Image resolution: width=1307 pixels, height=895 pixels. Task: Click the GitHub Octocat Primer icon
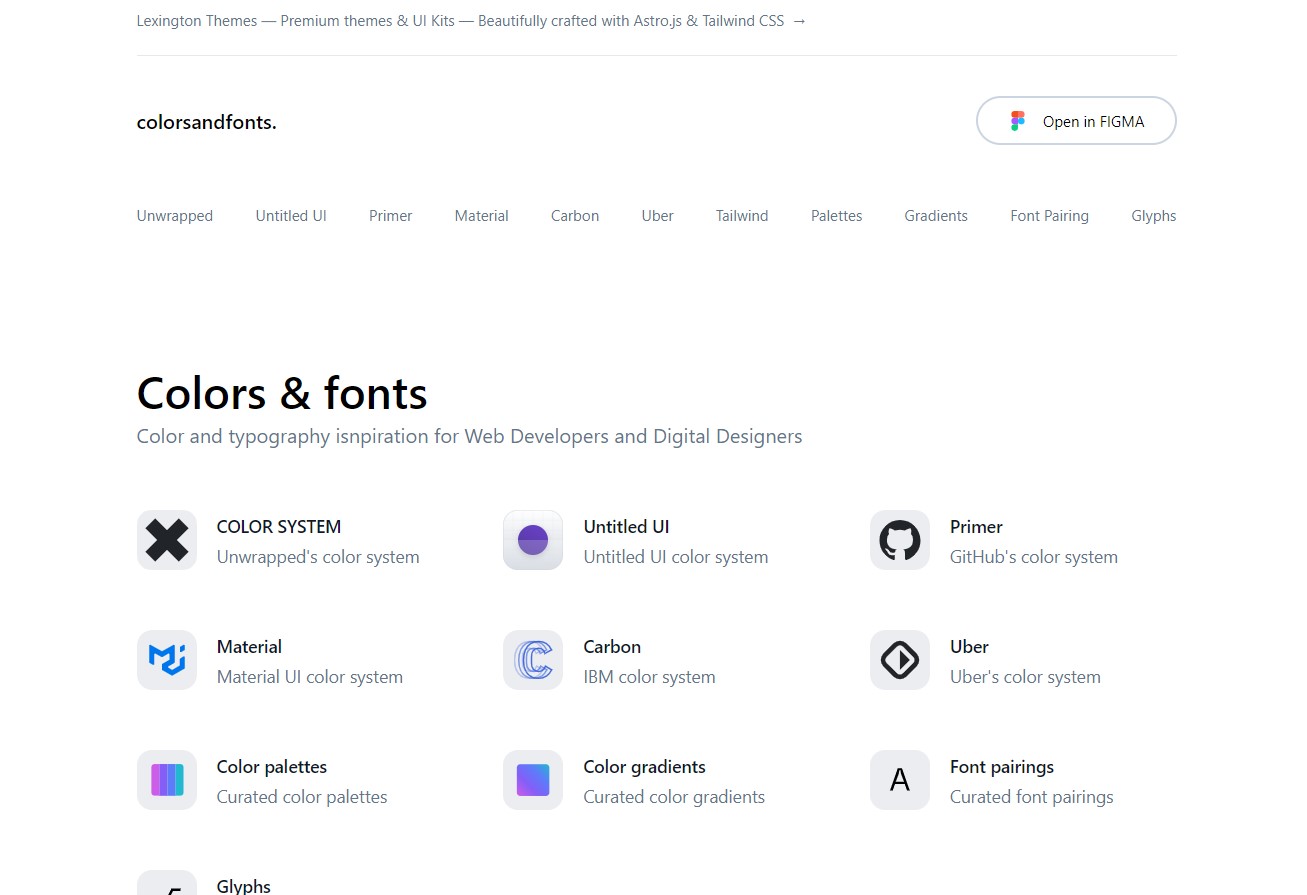900,540
